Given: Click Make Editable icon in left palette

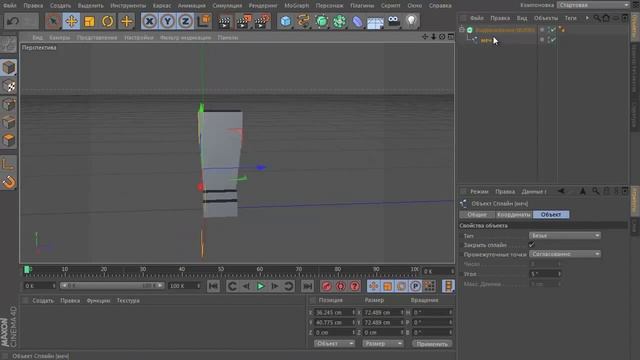Looking at the screenshot, I should point(8,44).
